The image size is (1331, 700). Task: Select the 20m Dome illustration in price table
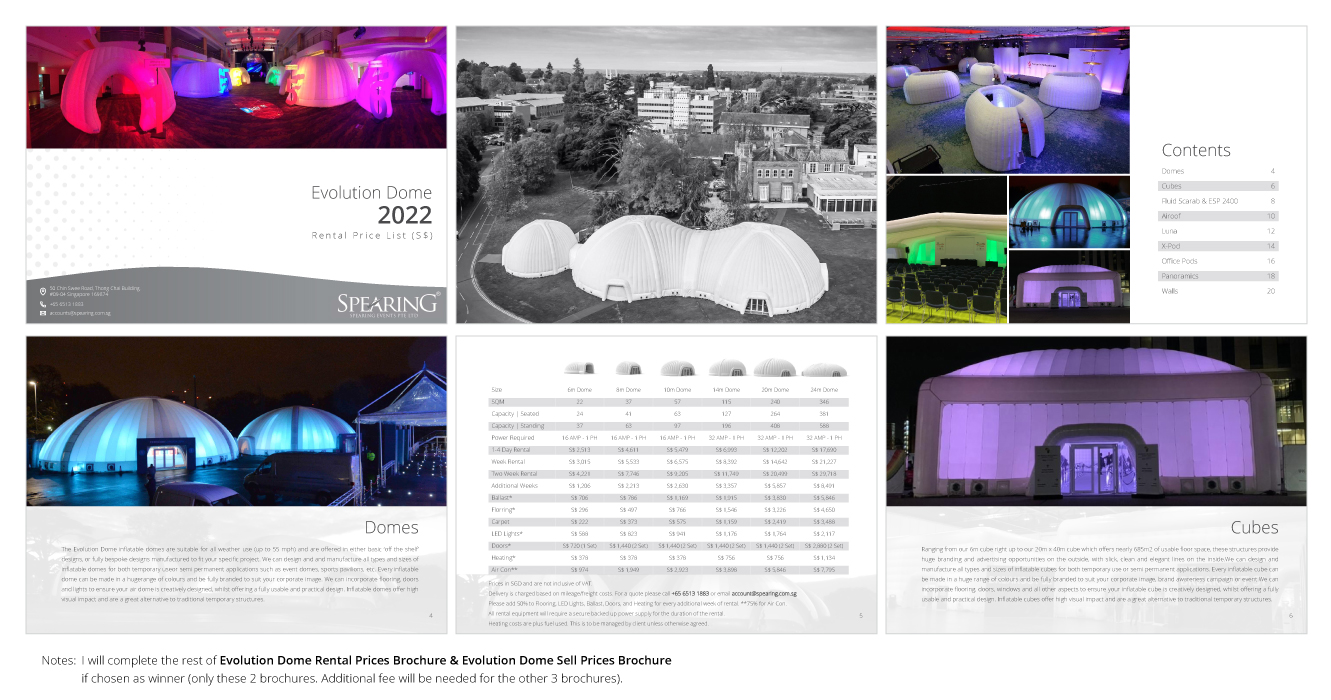point(774,368)
